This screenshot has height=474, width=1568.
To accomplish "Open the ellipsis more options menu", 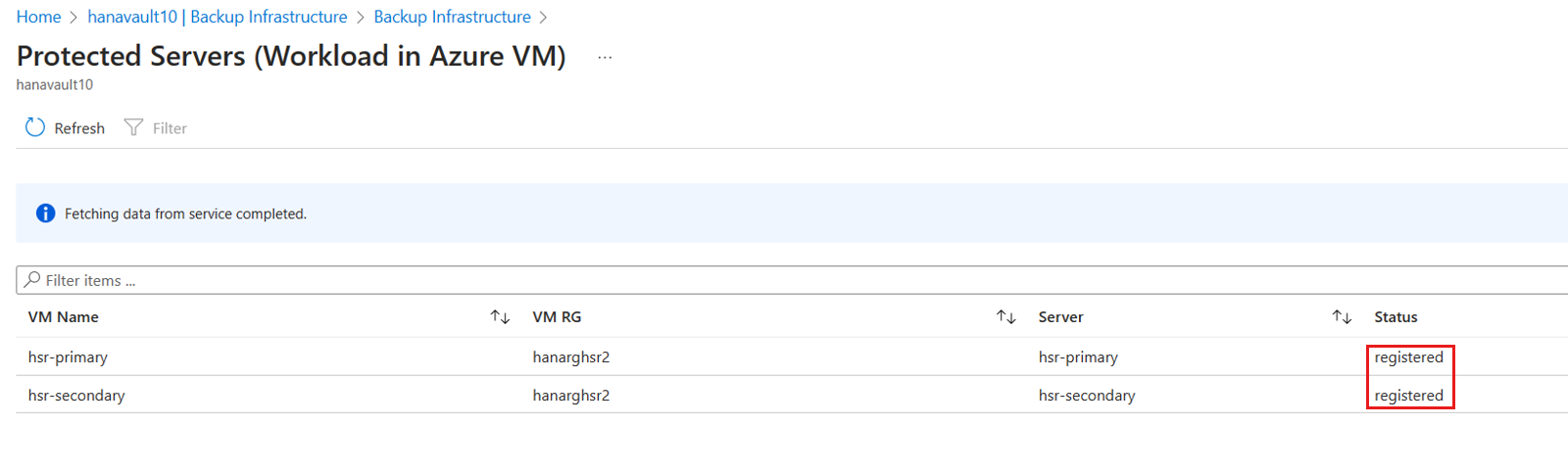I will pyautogui.click(x=605, y=58).
